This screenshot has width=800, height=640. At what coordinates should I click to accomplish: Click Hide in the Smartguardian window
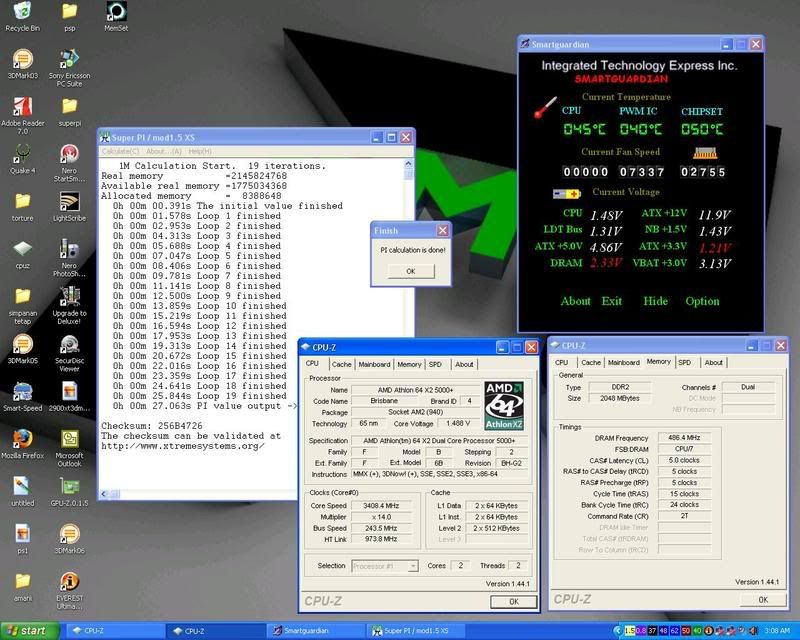coord(655,301)
